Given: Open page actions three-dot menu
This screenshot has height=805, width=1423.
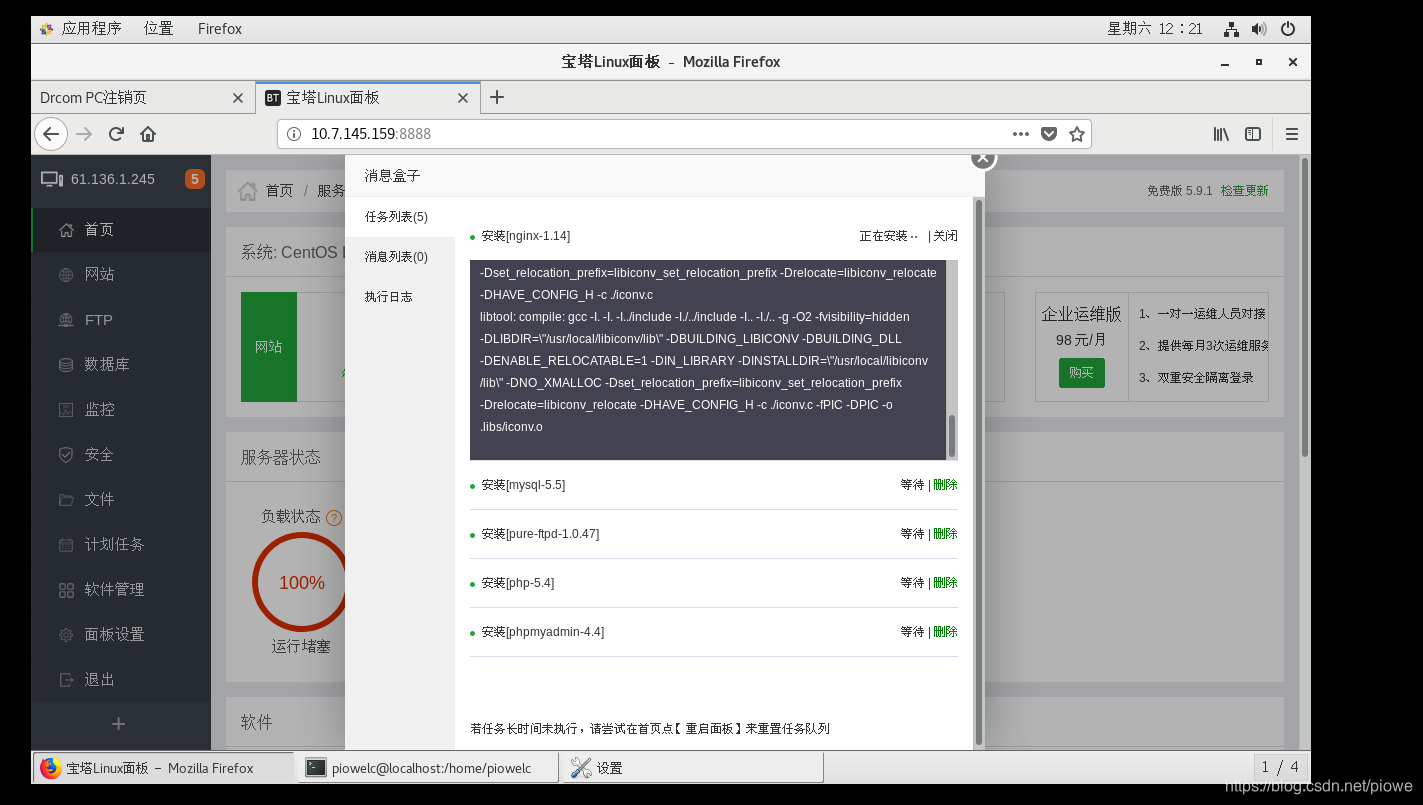Looking at the screenshot, I should click(1020, 134).
